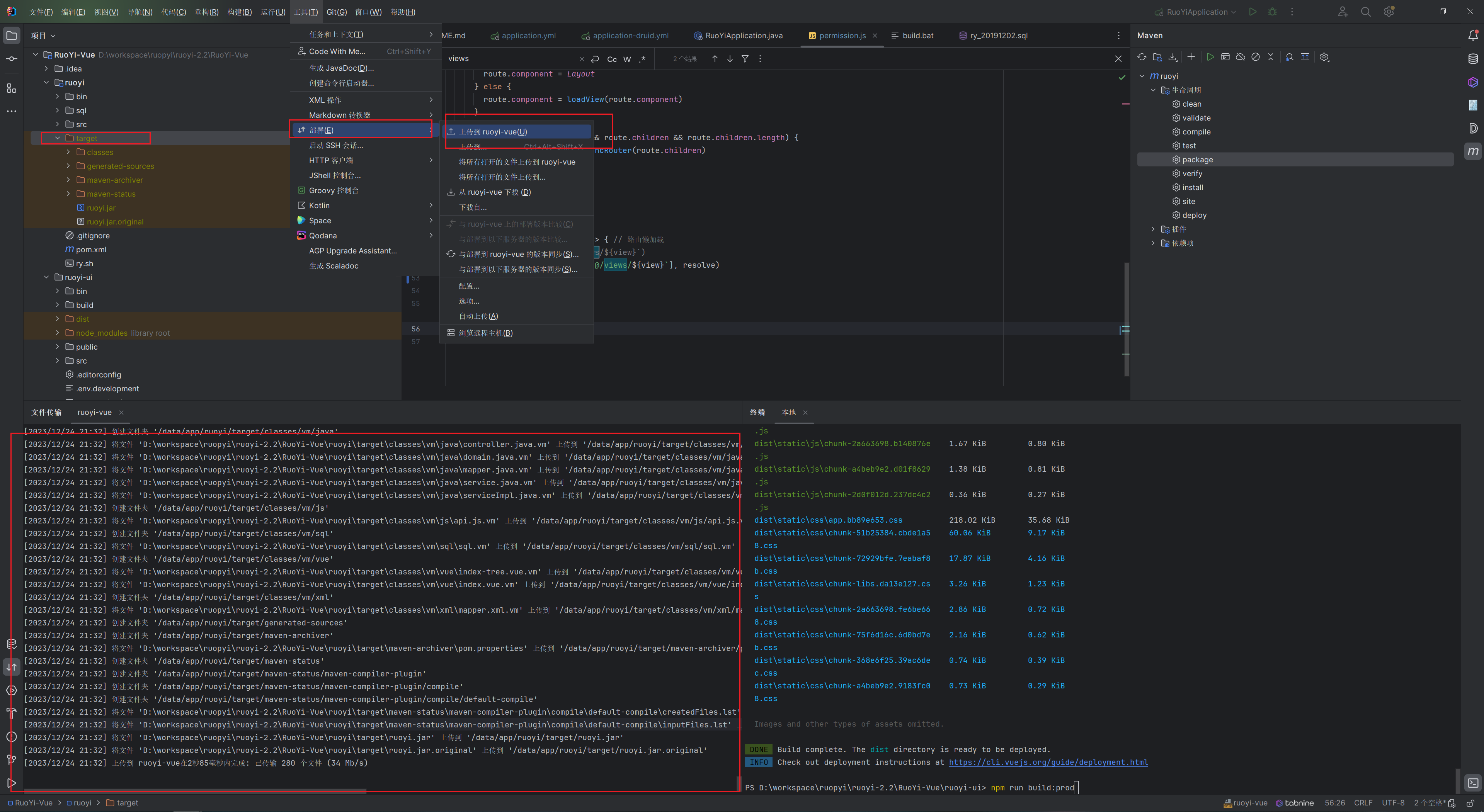Click CRLF line separator in status bar
Screen dimensions: 1484x812
click(1362, 803)
